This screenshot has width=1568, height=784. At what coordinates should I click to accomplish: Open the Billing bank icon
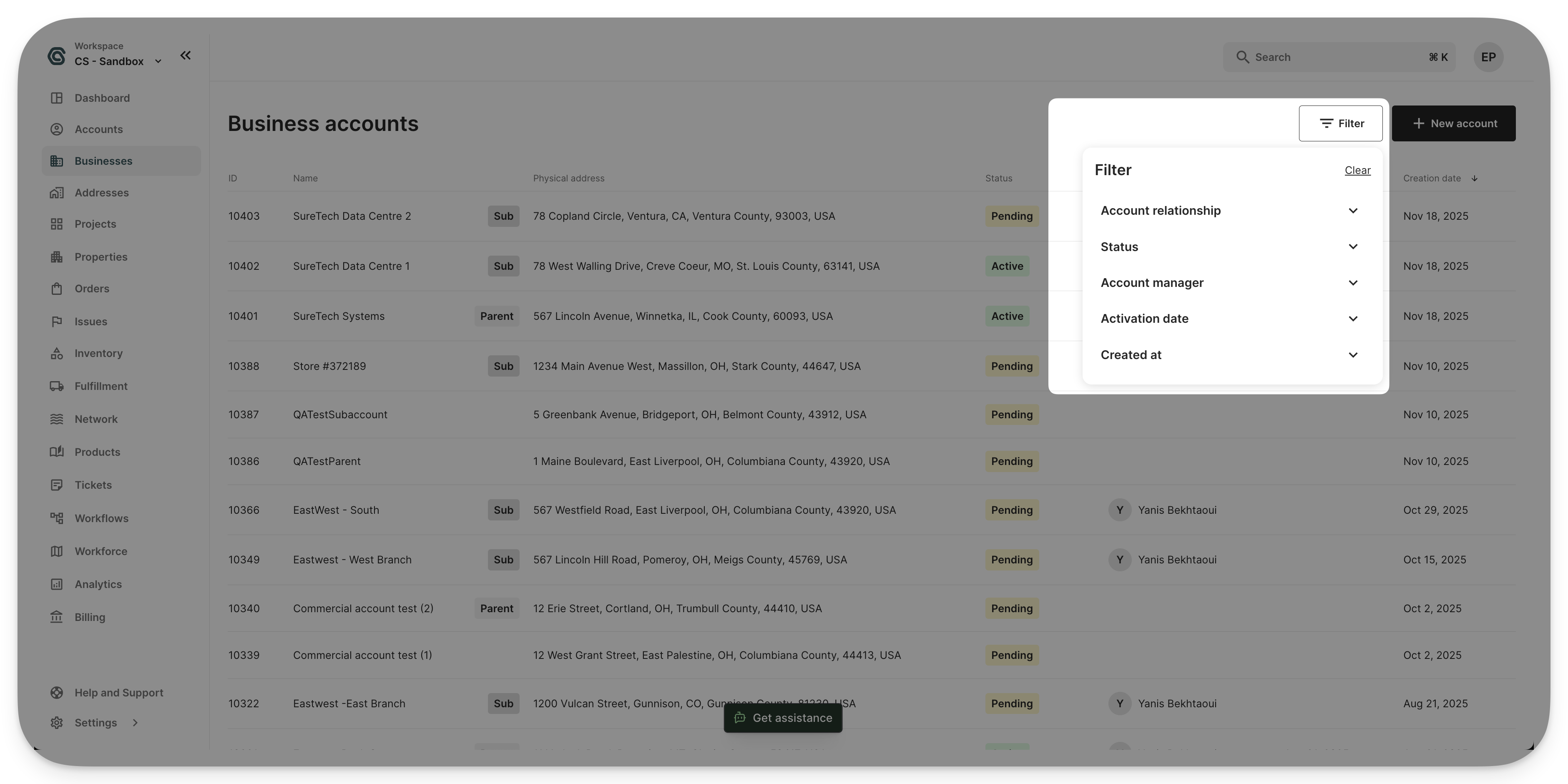pyautogui.click(x=57, y=617)
